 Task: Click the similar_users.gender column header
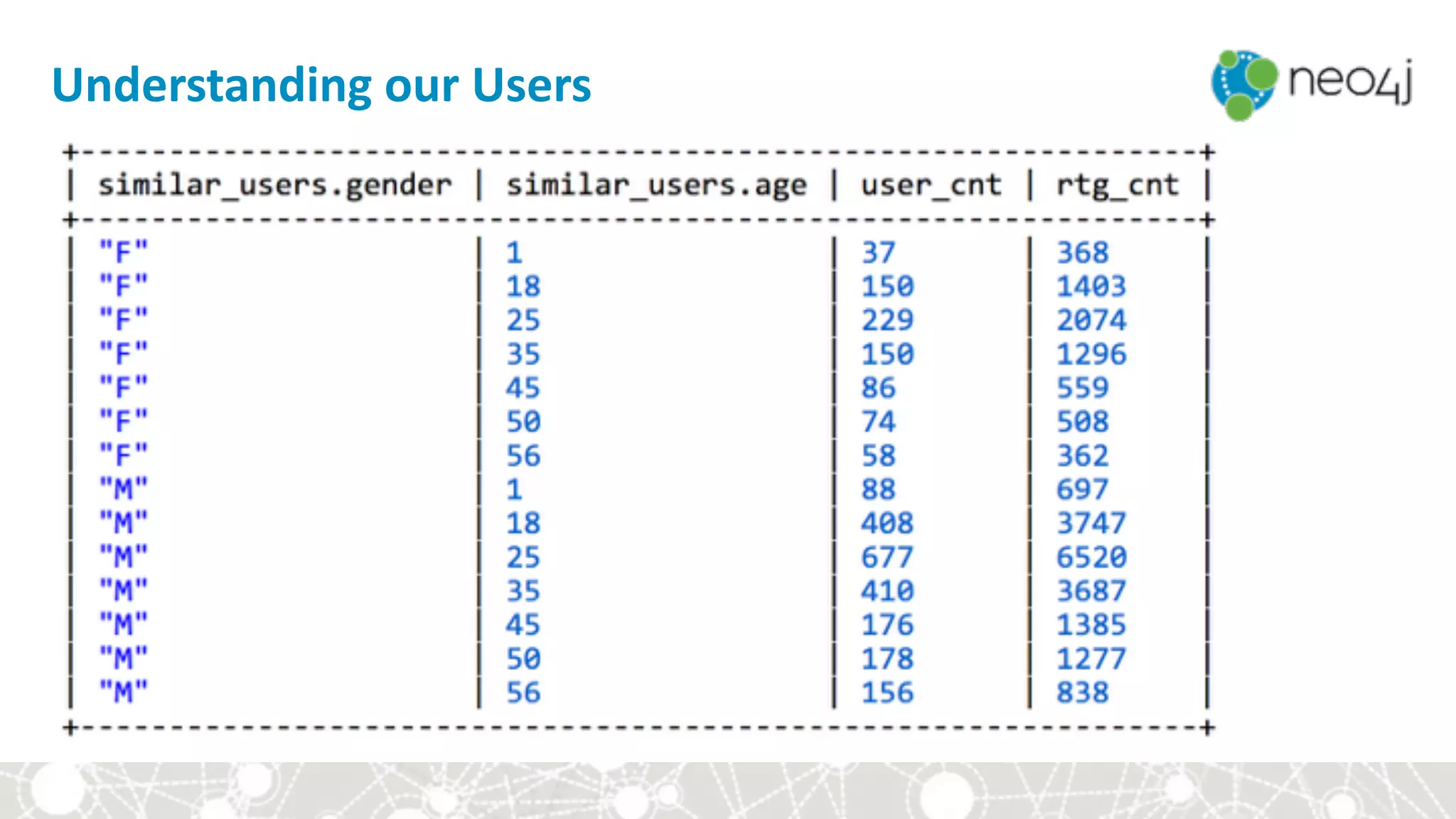coord(275,186)
